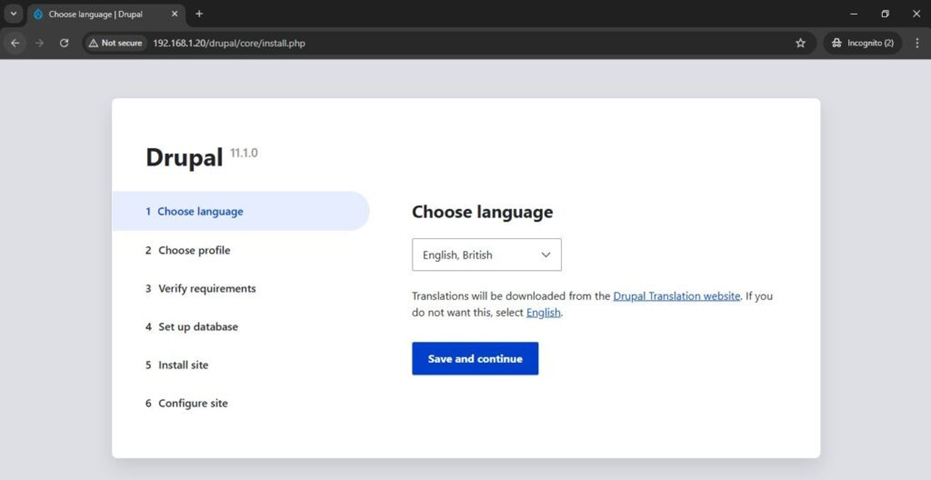Select step 2 Choose profile
The width and height of the screenshot is (931, 480).
[x=188, y=250]
